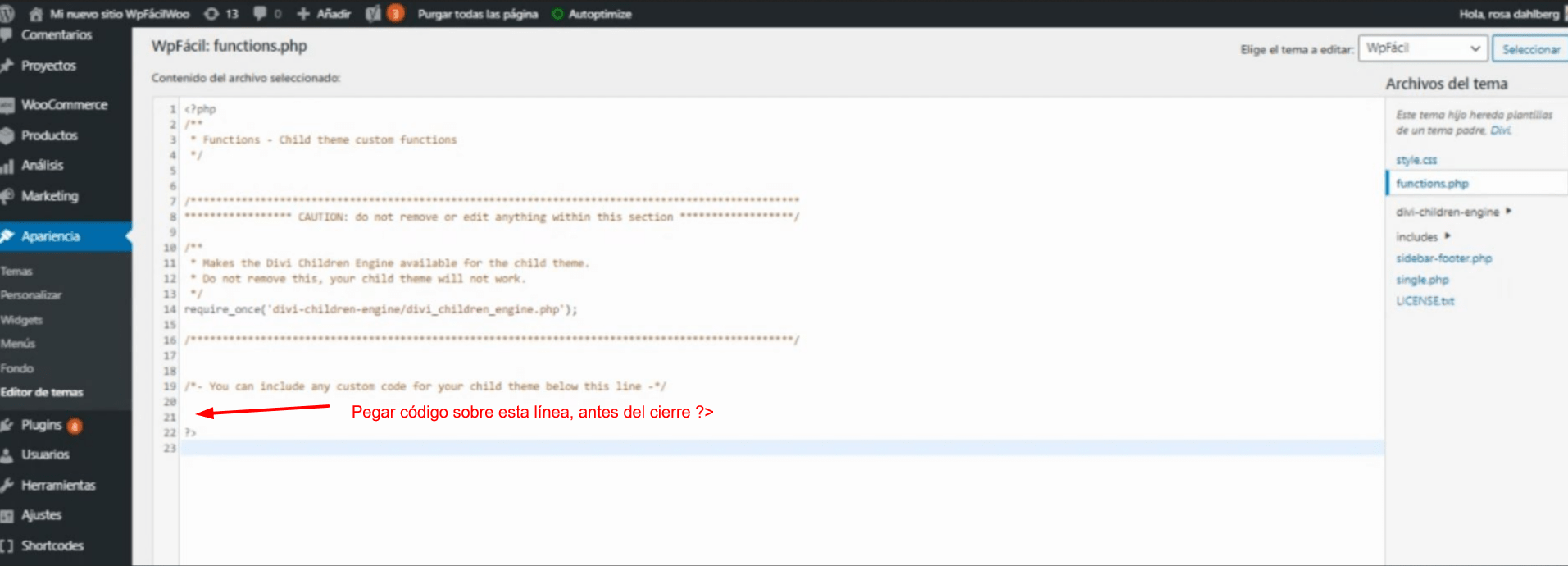
Task: Click the require_once code line 14
Action: 380,309
